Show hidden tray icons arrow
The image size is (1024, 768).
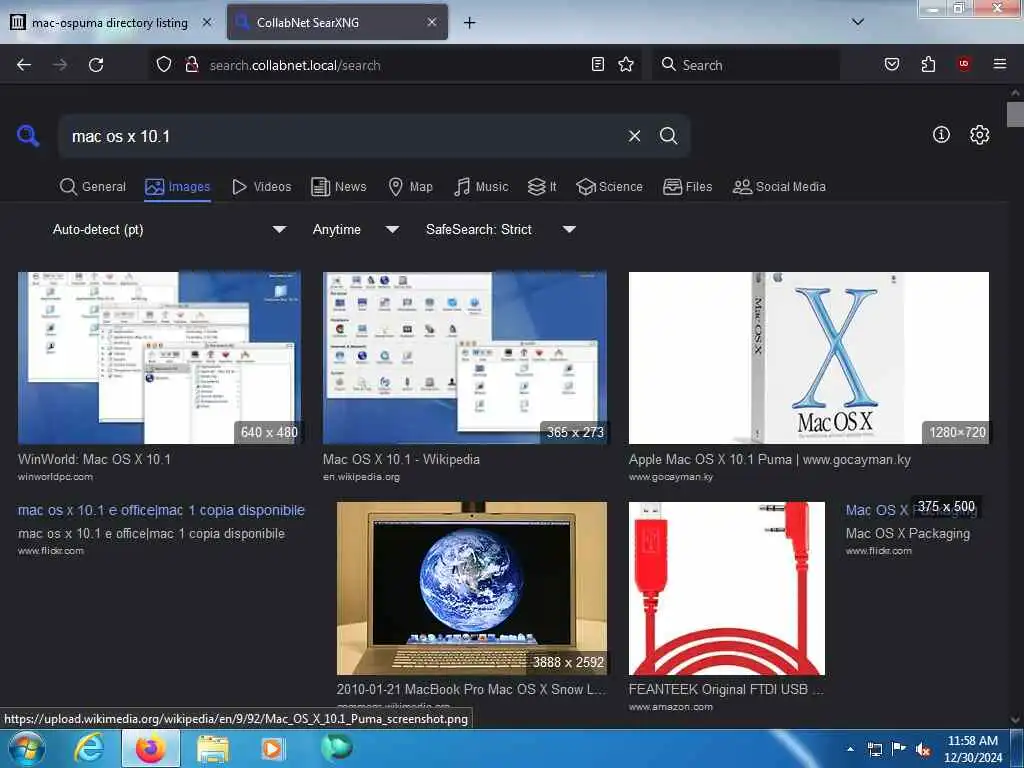850,749
